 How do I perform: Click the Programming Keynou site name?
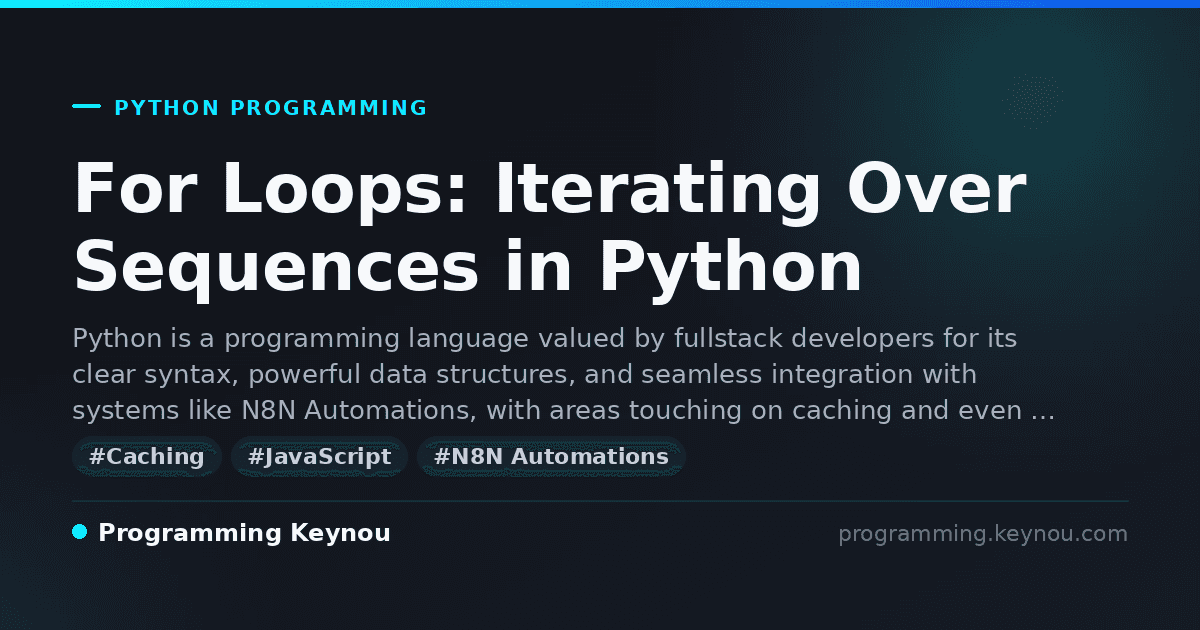click(244, 534)
